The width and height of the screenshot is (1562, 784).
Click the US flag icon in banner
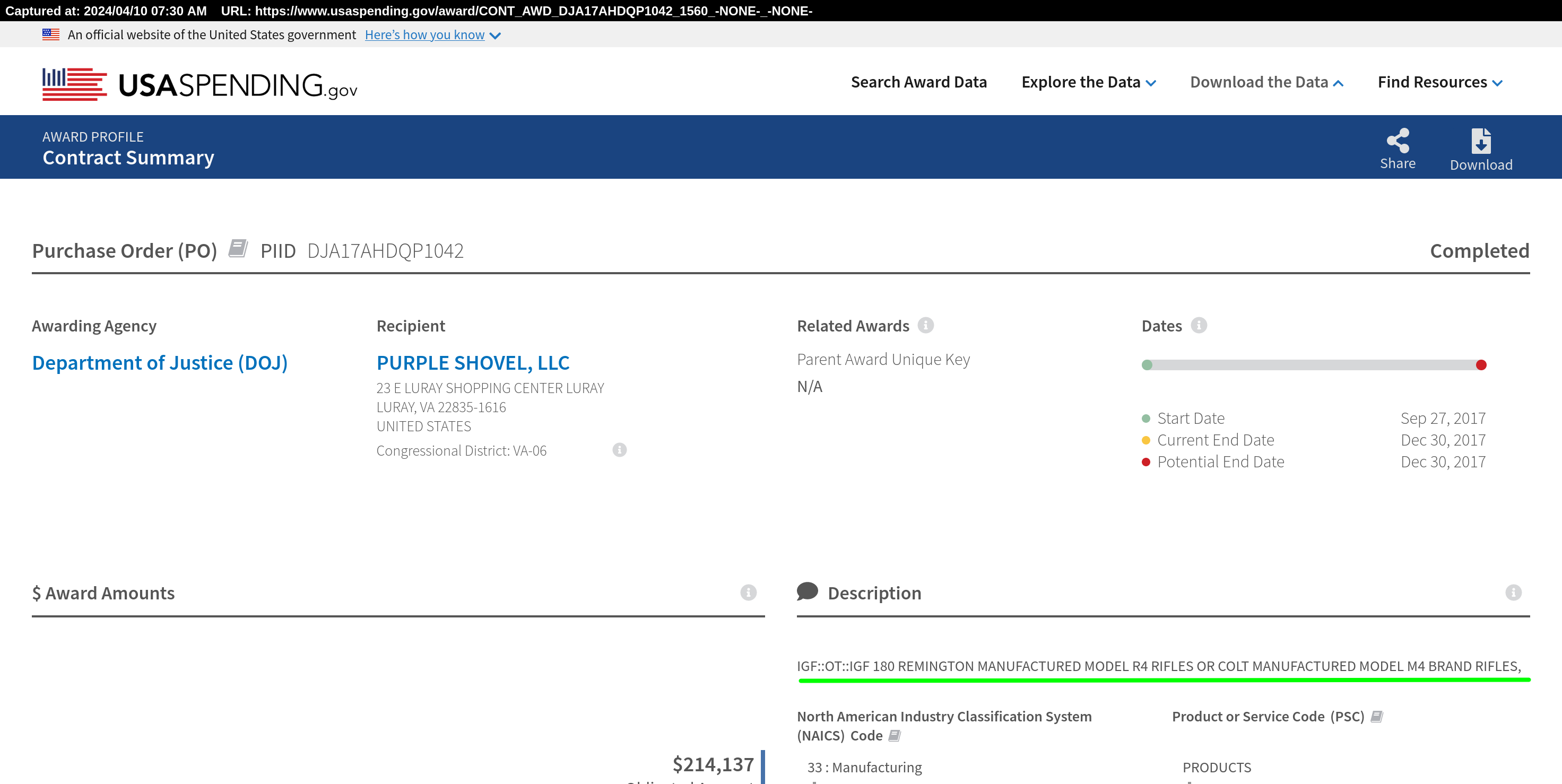[51, 34]
